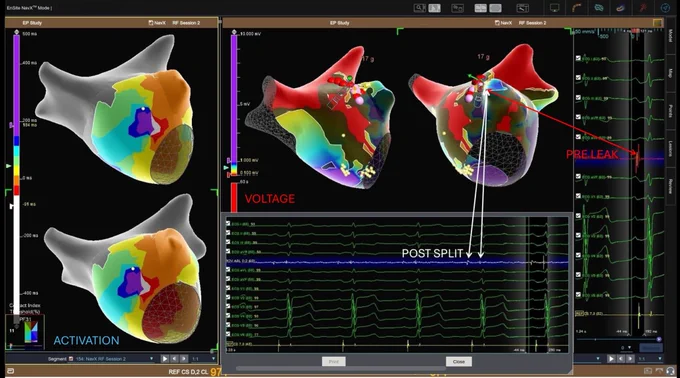Select the dual-map view icon
680x378 pixels.
click(480, 8)
